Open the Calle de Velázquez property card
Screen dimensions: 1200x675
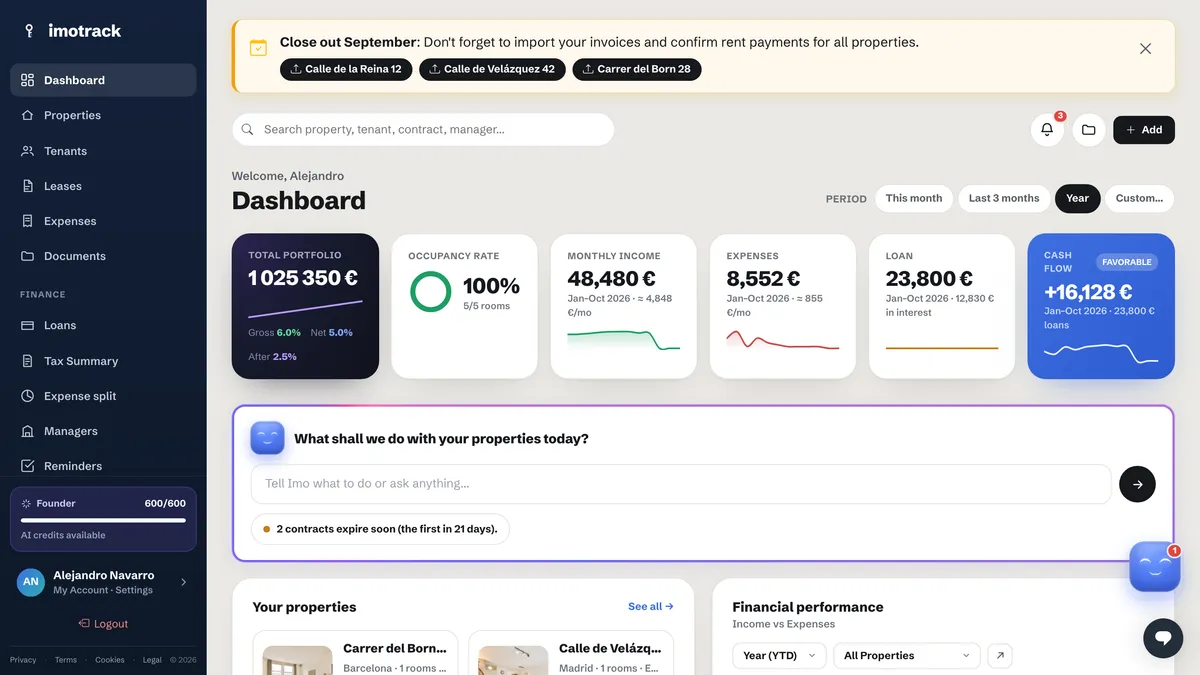(x=571, y=652)
